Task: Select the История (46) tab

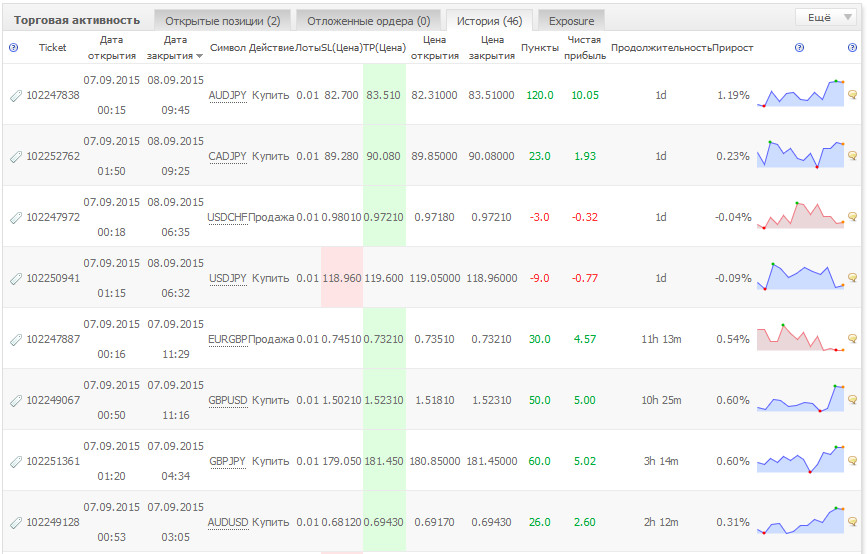Action: tap(489, 21)
